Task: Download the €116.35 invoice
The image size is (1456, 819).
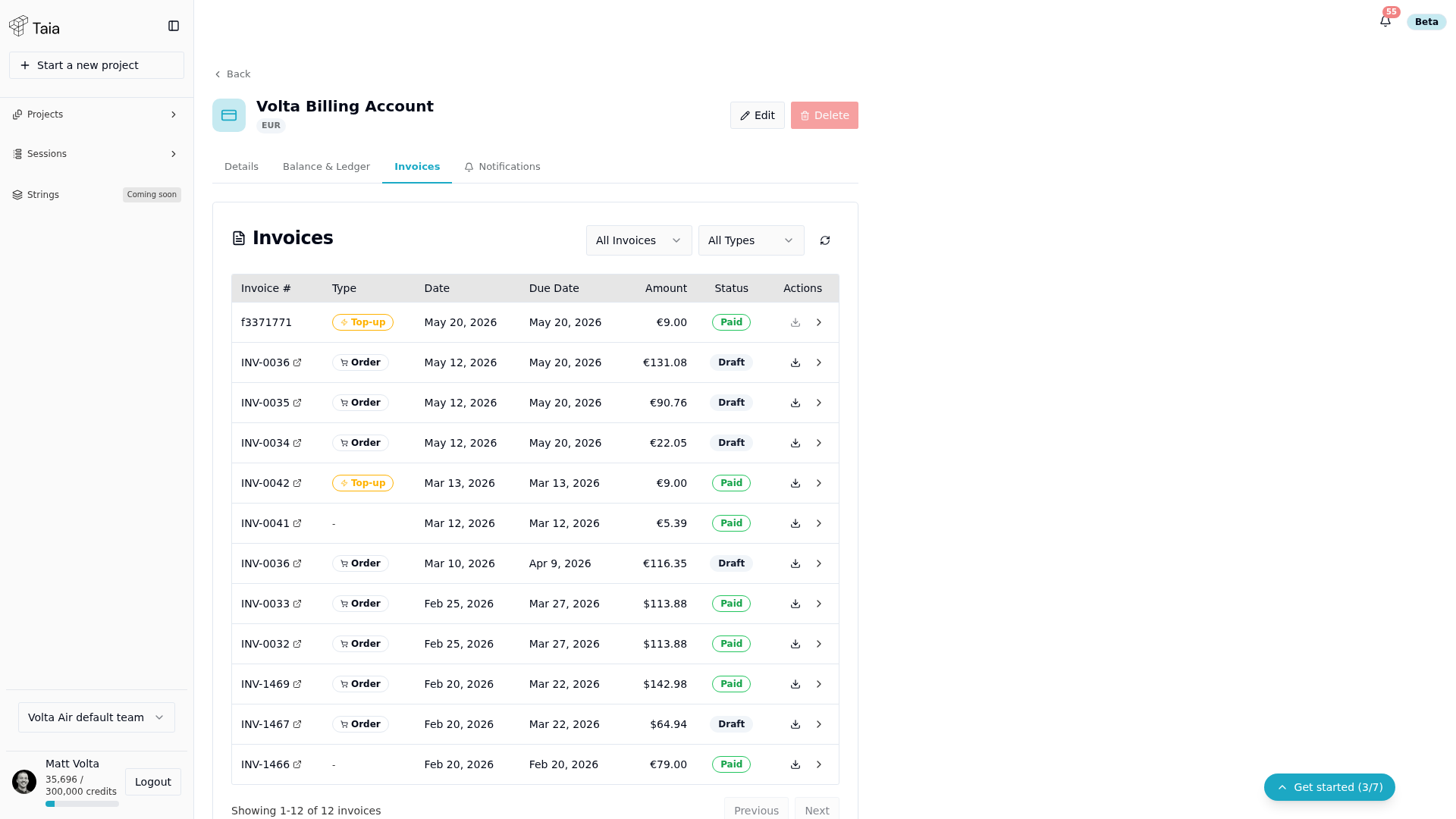Action: pos(795,563)
